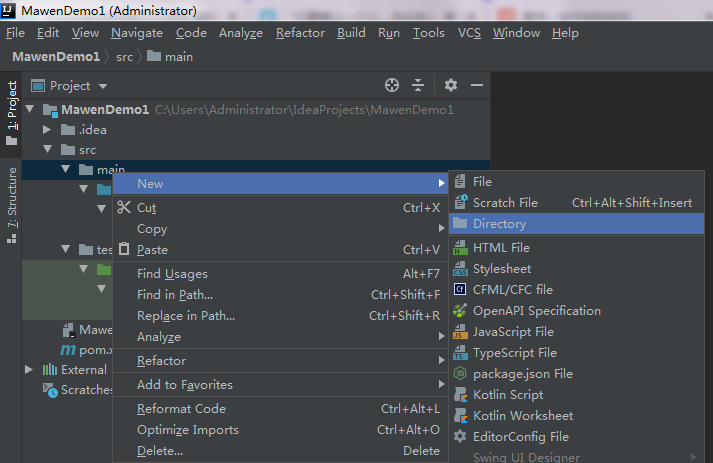Image resolution: width=713 pixels, height=463 pixels.
Task: Click the EditorConfig File gear icon
Action: point(460,437)
